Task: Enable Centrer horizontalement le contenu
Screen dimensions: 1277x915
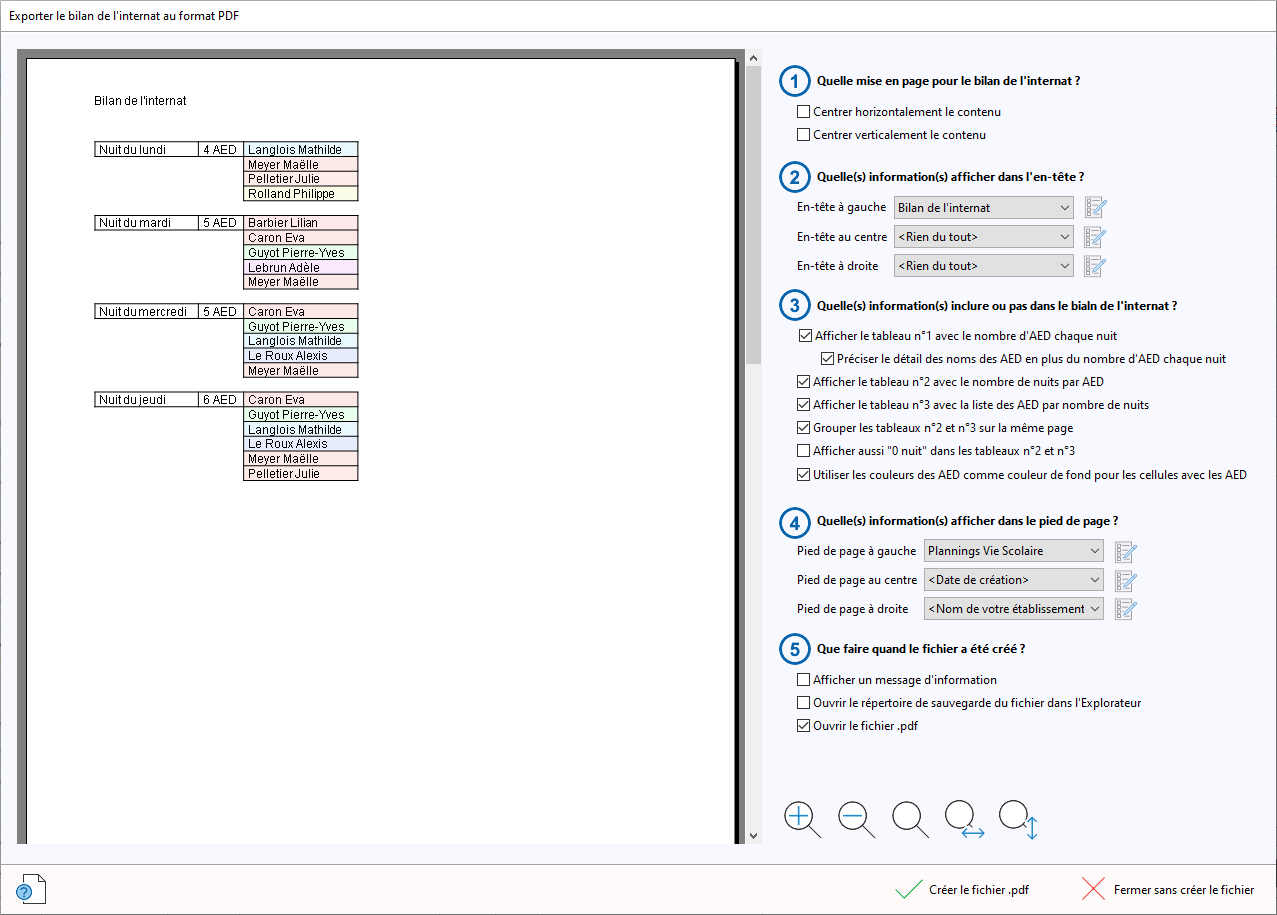Action: coord(803,112)
